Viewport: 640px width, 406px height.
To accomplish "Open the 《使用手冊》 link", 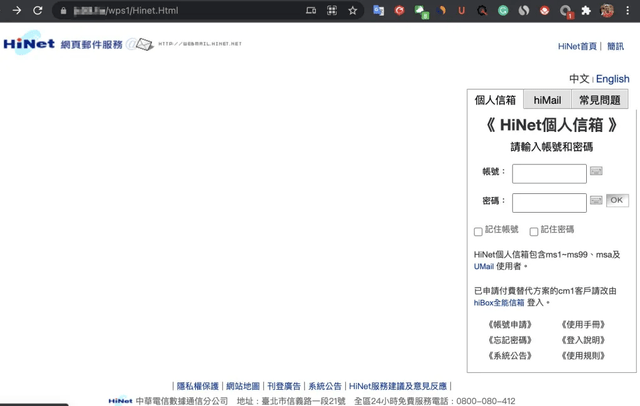I will (x=583, y=325).
